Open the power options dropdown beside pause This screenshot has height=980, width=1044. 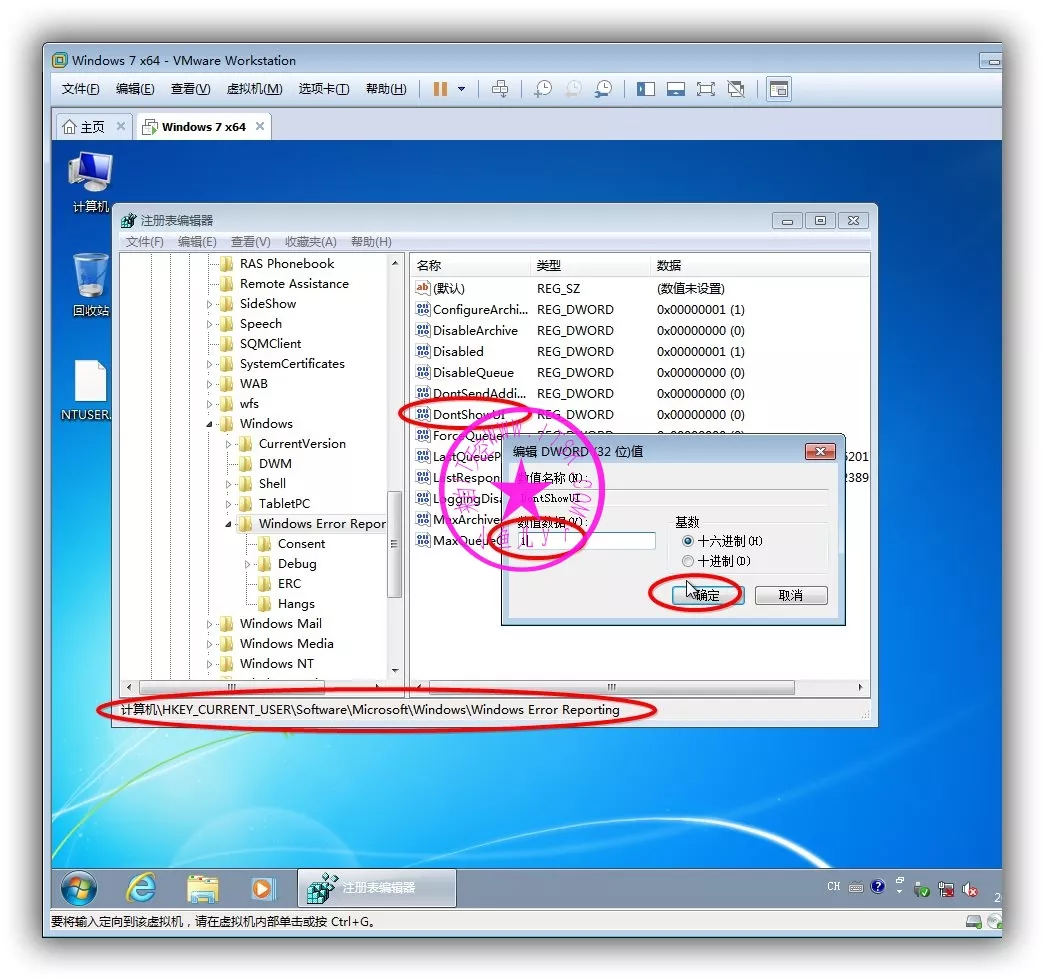tap(461, 89)
